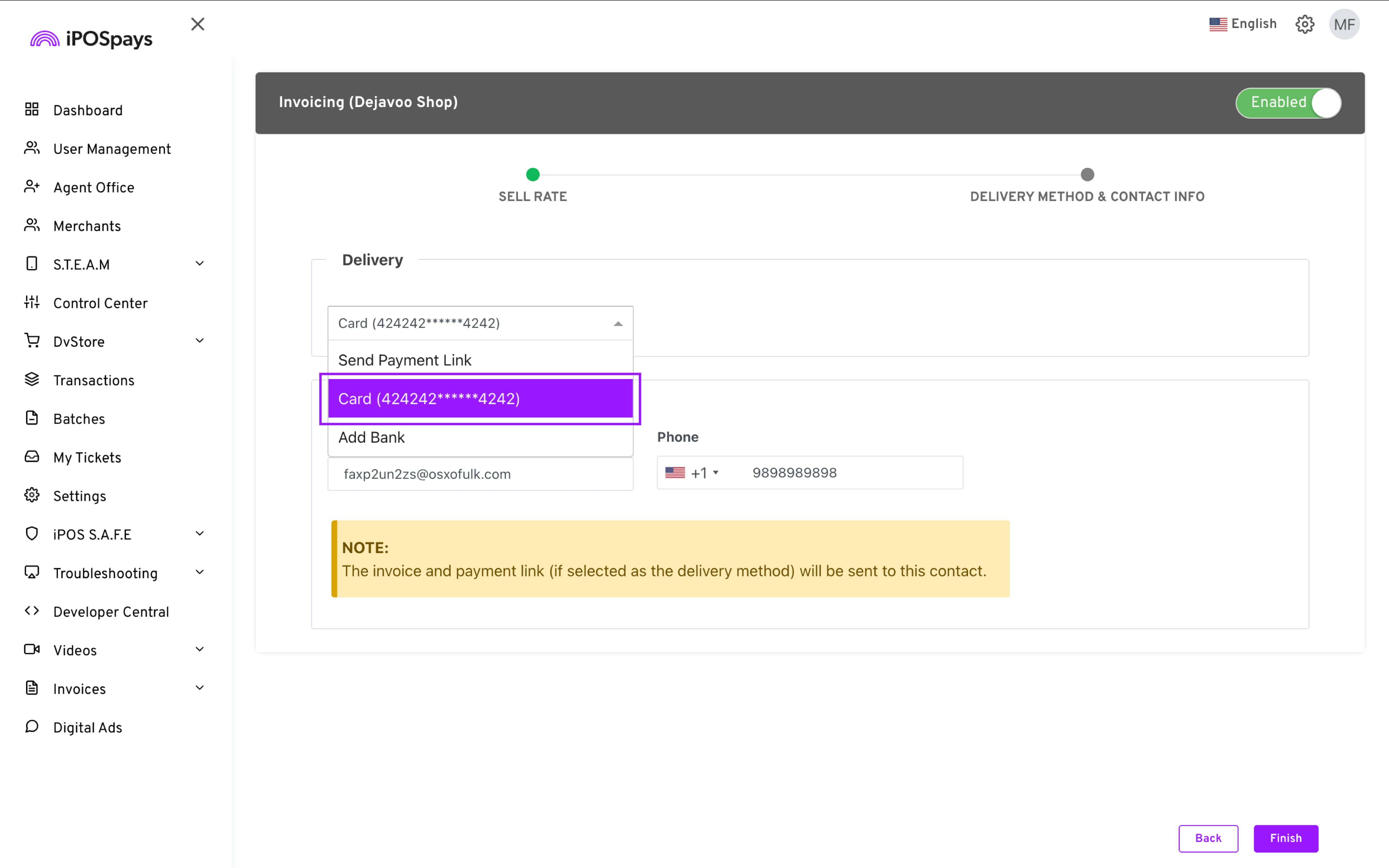The height and width of the screenshot is (868, 1389).
Task: Click the Dashboard grid icon
Action: [x=31, y=109]
